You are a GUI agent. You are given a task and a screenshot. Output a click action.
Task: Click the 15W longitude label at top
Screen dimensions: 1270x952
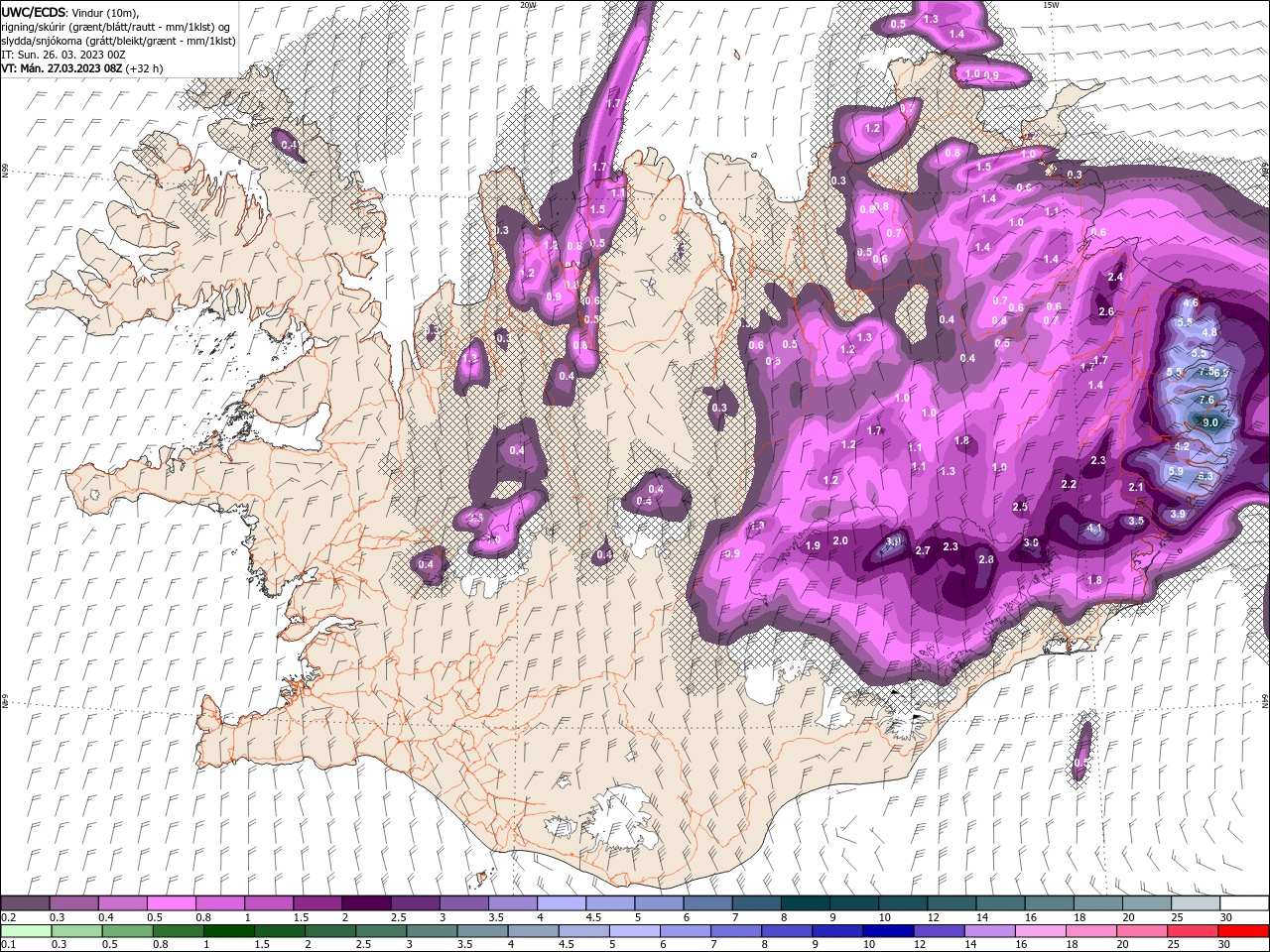pos(1051,5)
